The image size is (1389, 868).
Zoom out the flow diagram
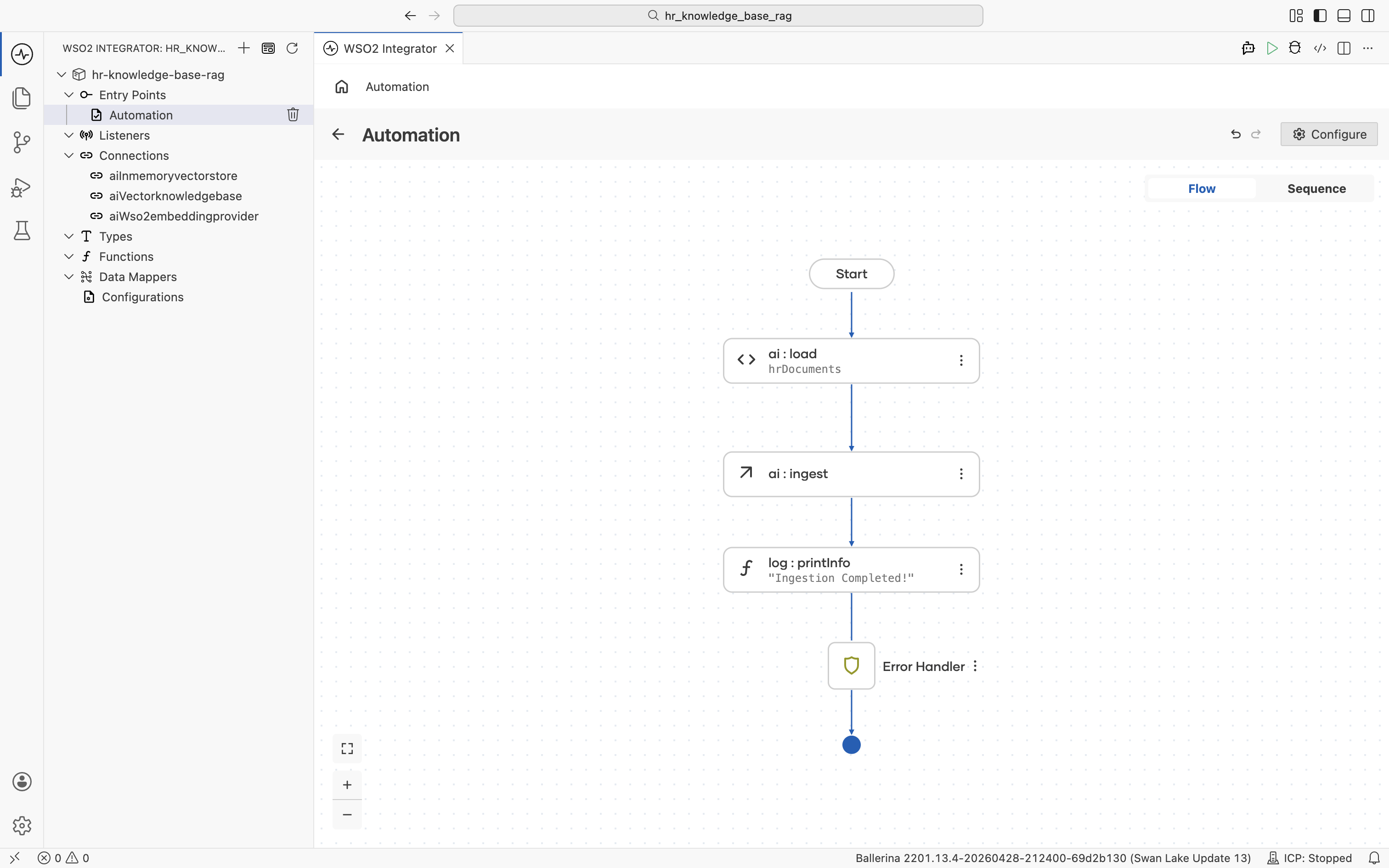coord(347,815)
